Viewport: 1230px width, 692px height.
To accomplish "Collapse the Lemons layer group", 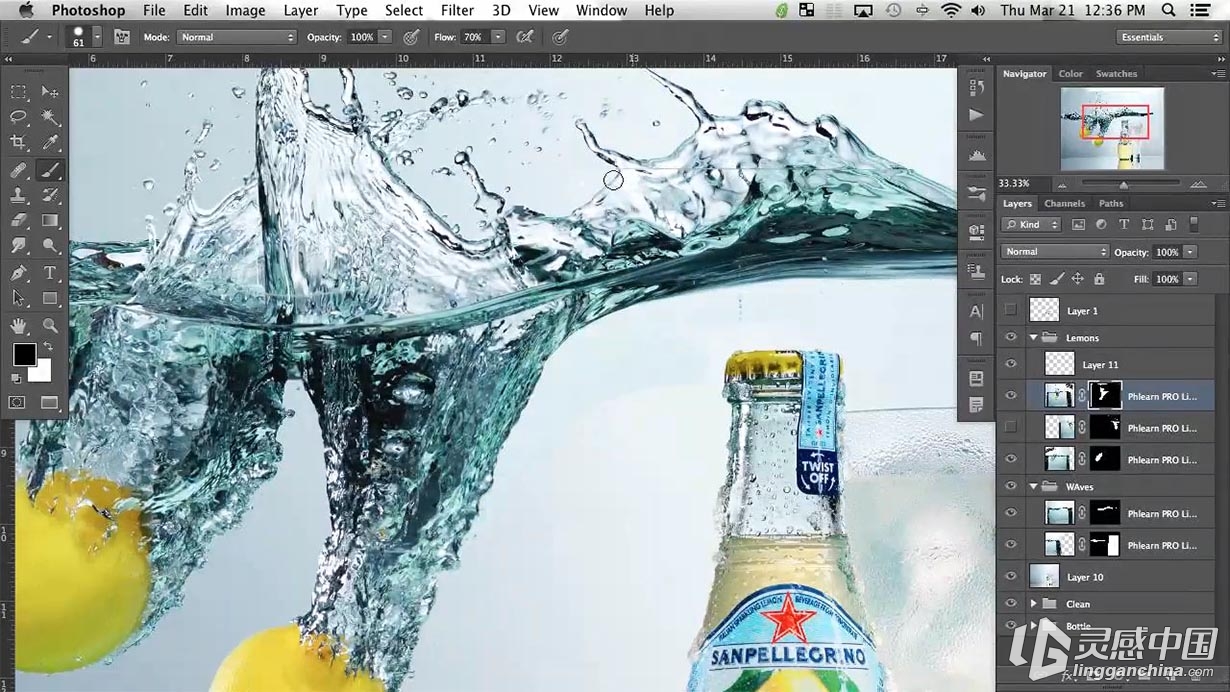I will [1033, 338].
